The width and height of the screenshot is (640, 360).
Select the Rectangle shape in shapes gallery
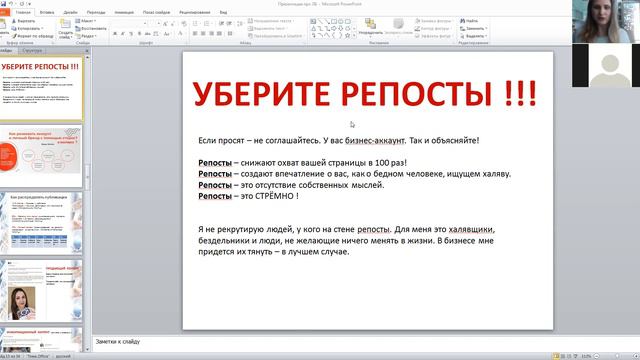(x=334, y=21)
